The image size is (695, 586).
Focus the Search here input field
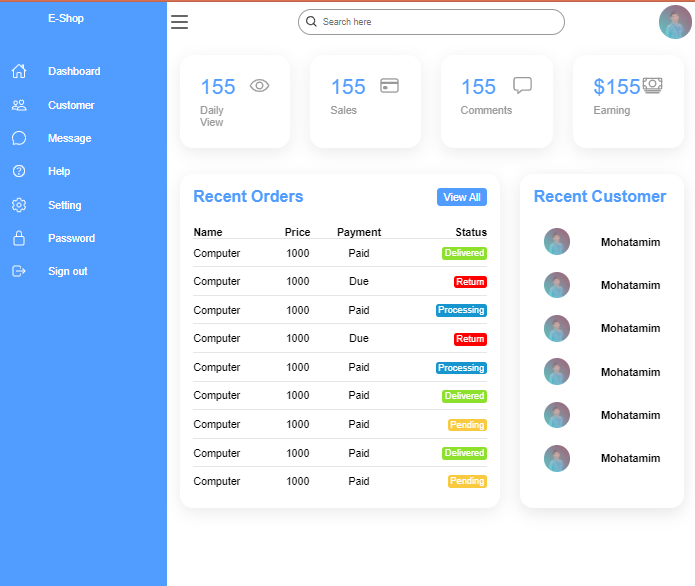pos(431,22)
